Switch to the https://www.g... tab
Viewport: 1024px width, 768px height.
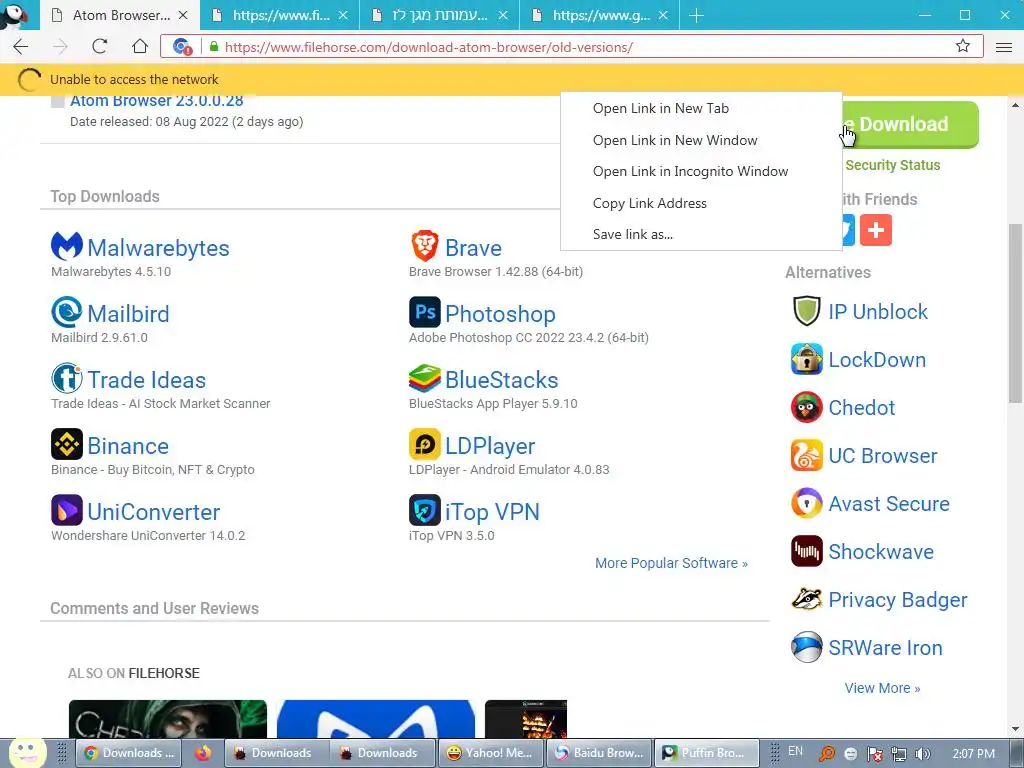tap(600, 15)
